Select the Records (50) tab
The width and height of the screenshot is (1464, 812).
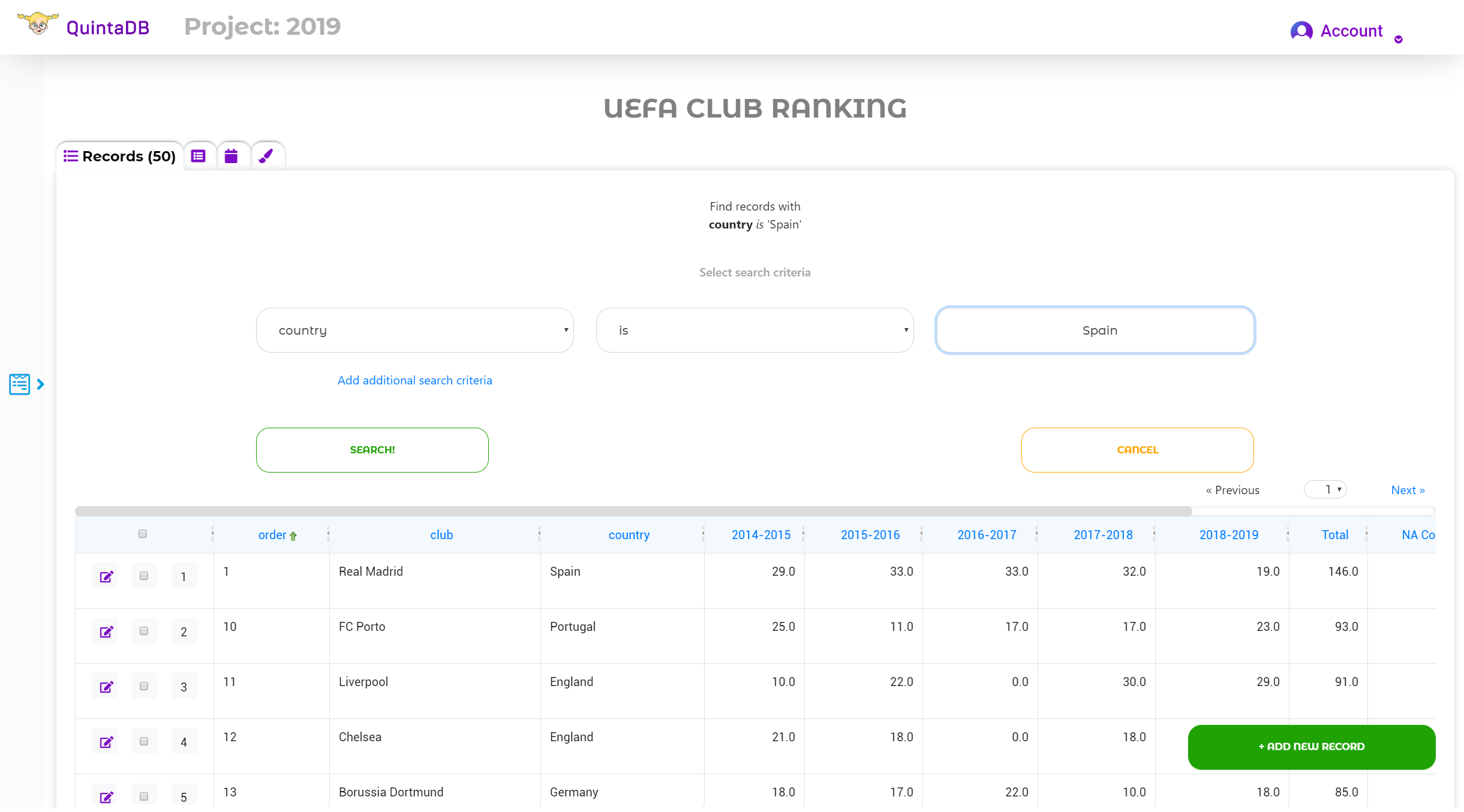point(119,156)
